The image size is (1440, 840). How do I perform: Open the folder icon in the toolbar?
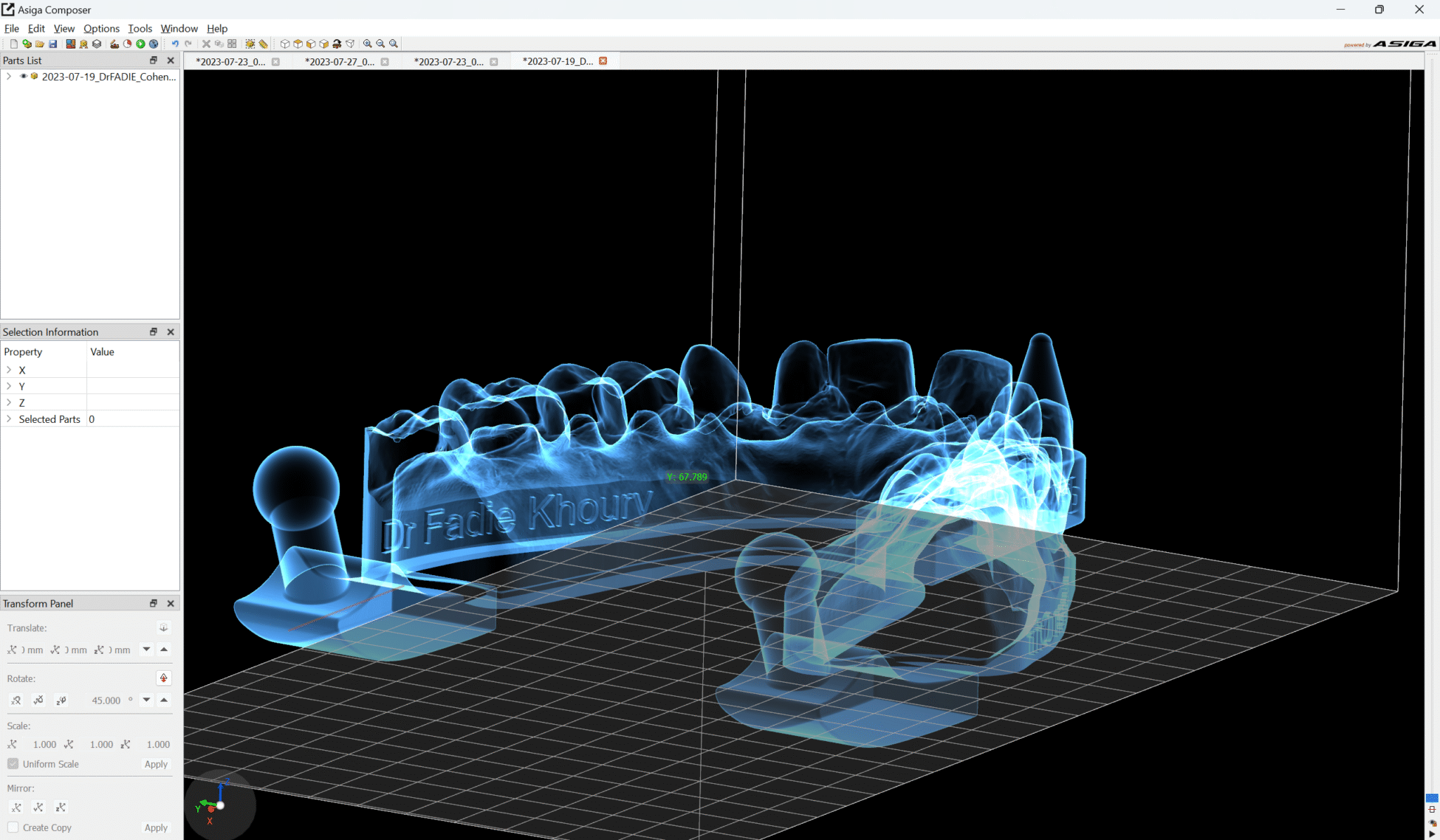40,44
